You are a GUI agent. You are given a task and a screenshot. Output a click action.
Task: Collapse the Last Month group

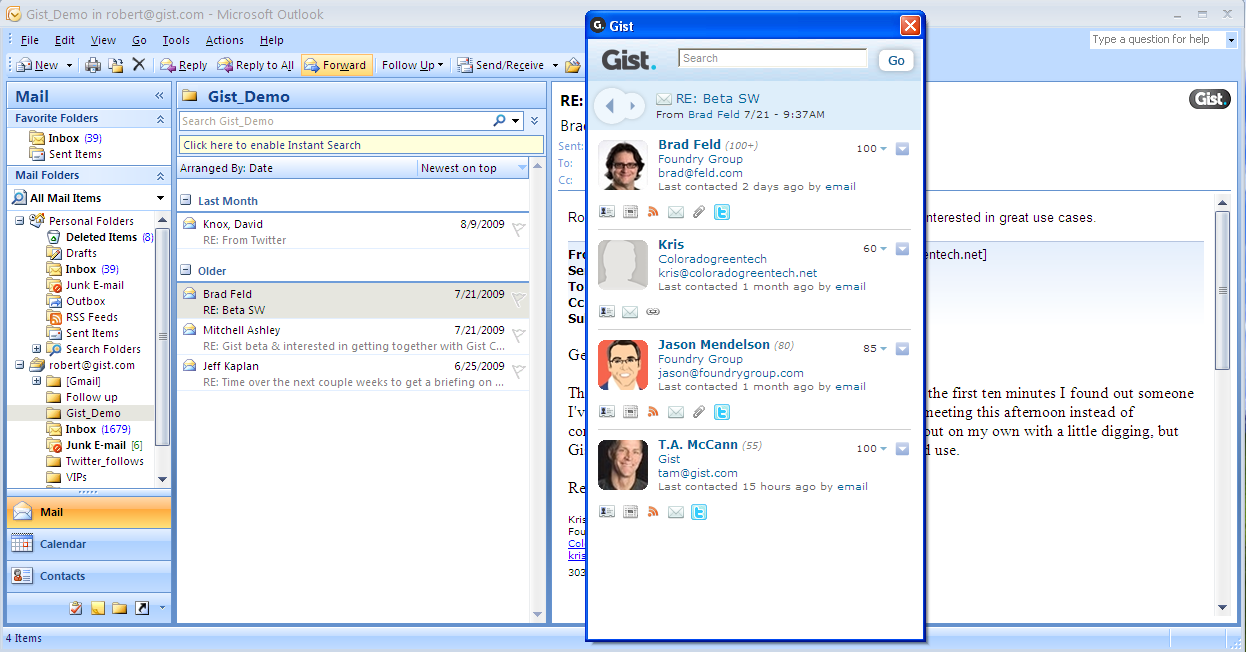pyautogui.click(x=186, y=201)
